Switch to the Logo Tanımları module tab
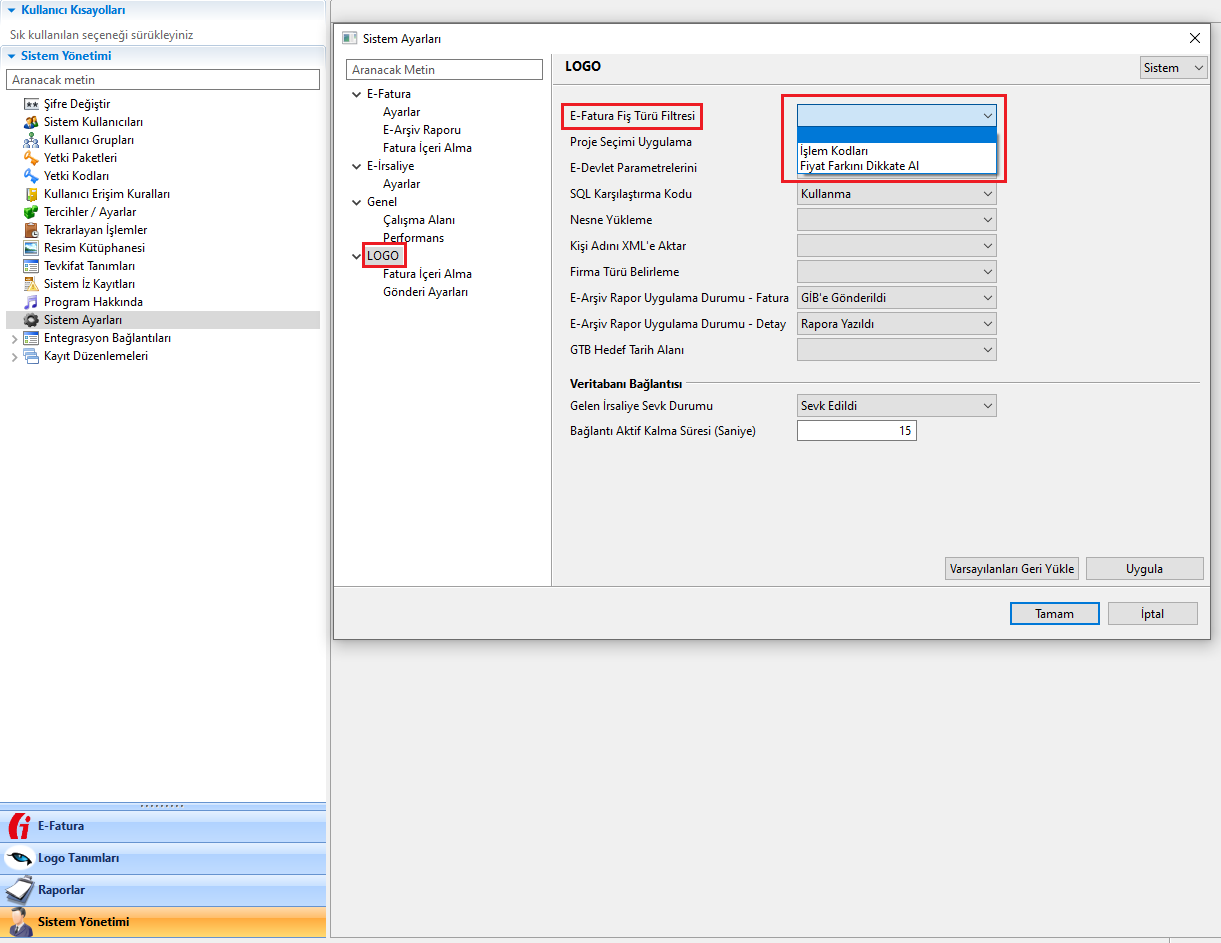Image resolution: width=1221 pixels, height=943 pixels. coord(163,858)
